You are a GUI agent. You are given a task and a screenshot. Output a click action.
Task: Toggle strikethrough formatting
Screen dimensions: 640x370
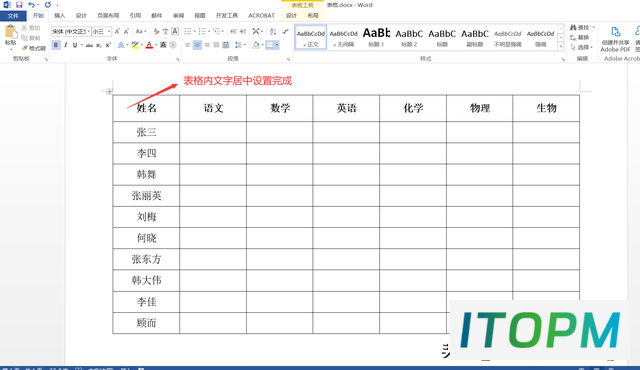pos(89,45)
